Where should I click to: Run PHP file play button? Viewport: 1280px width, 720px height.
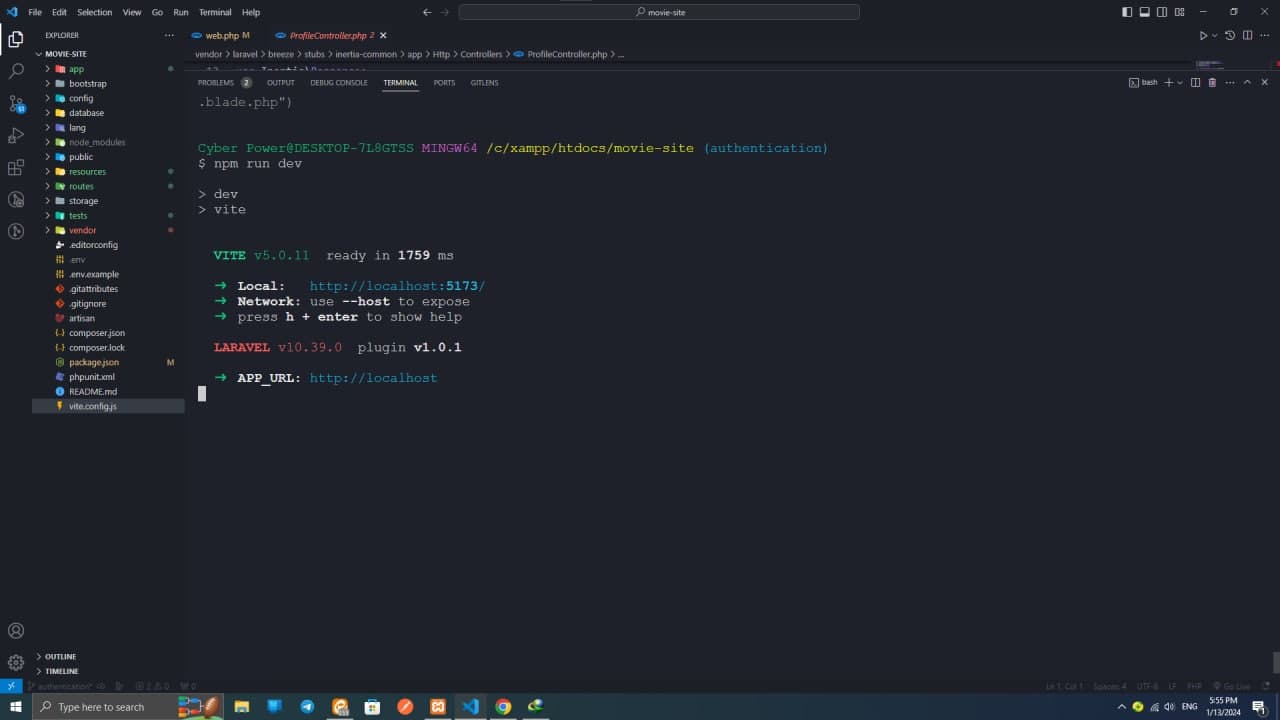pos(1203,35)
